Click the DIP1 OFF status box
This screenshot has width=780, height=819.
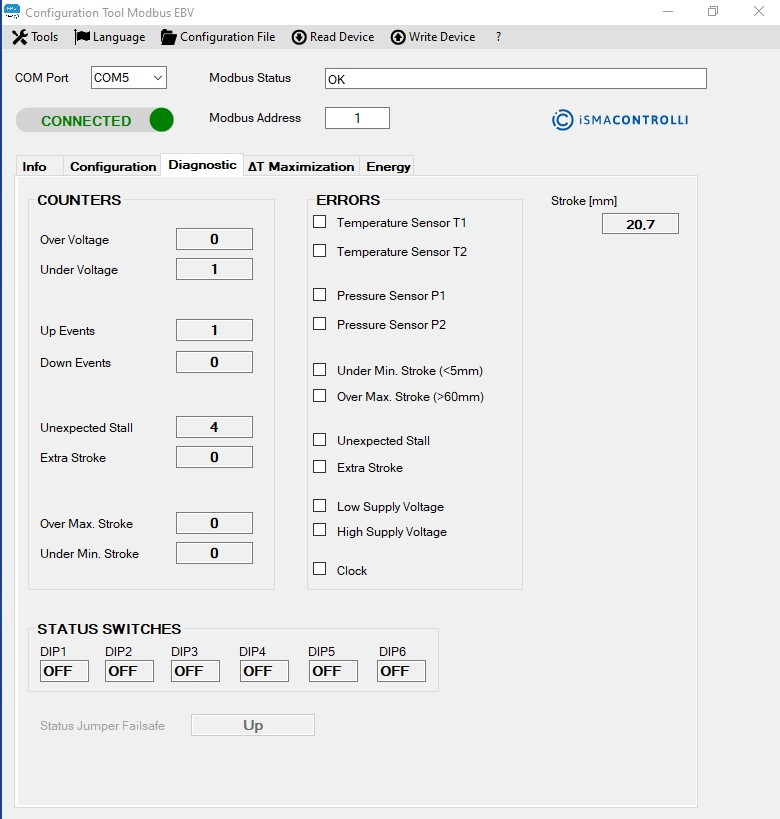(x=64, y=671)
